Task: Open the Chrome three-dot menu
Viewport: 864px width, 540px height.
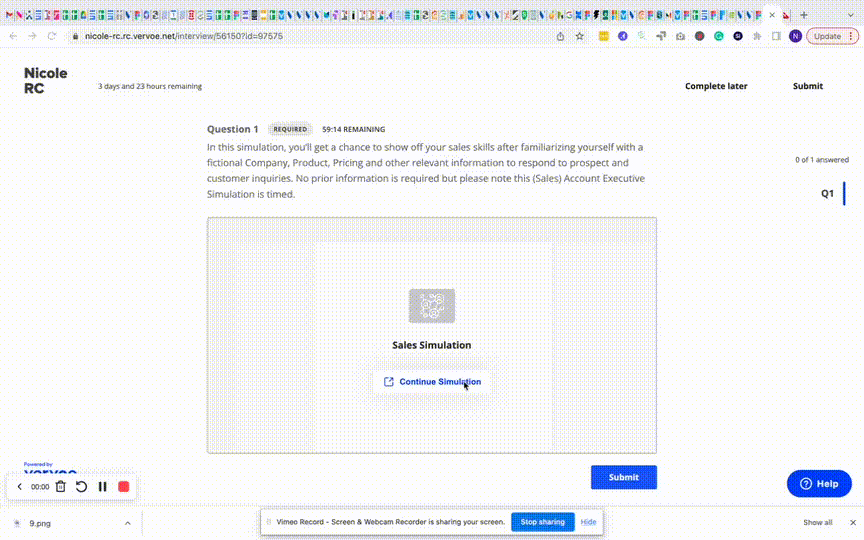Action: coord(851,36)
